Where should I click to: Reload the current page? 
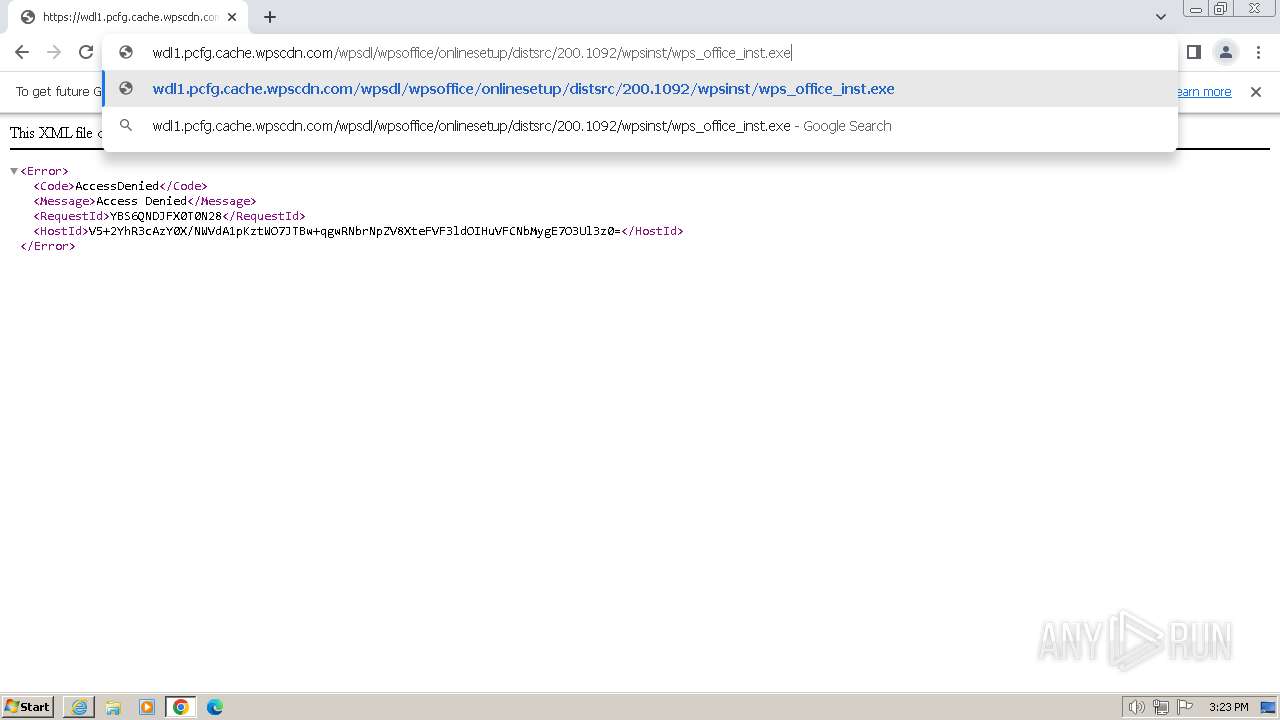pyautogui.click(x=86, y=52)
